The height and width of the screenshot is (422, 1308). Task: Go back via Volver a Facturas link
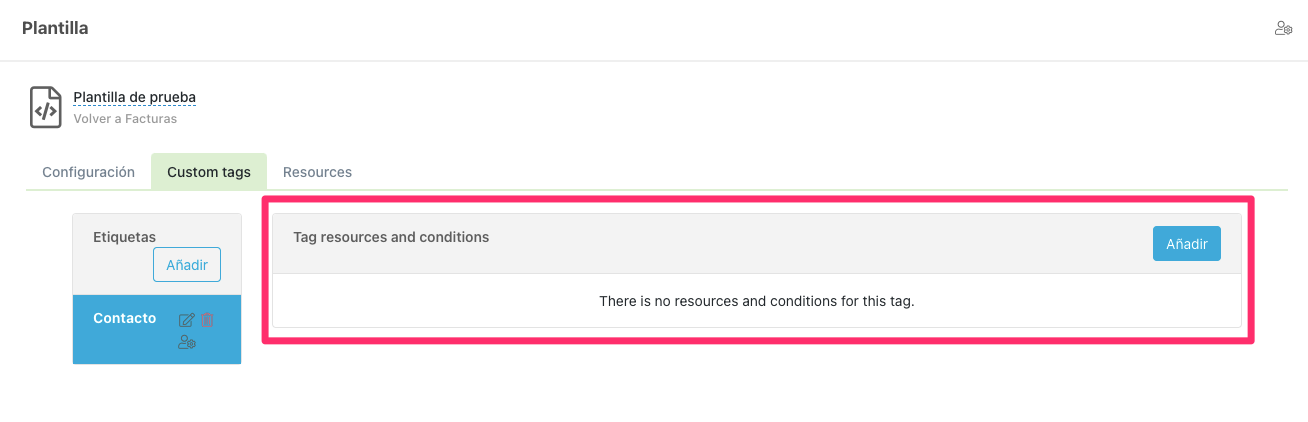coord(125,118)
